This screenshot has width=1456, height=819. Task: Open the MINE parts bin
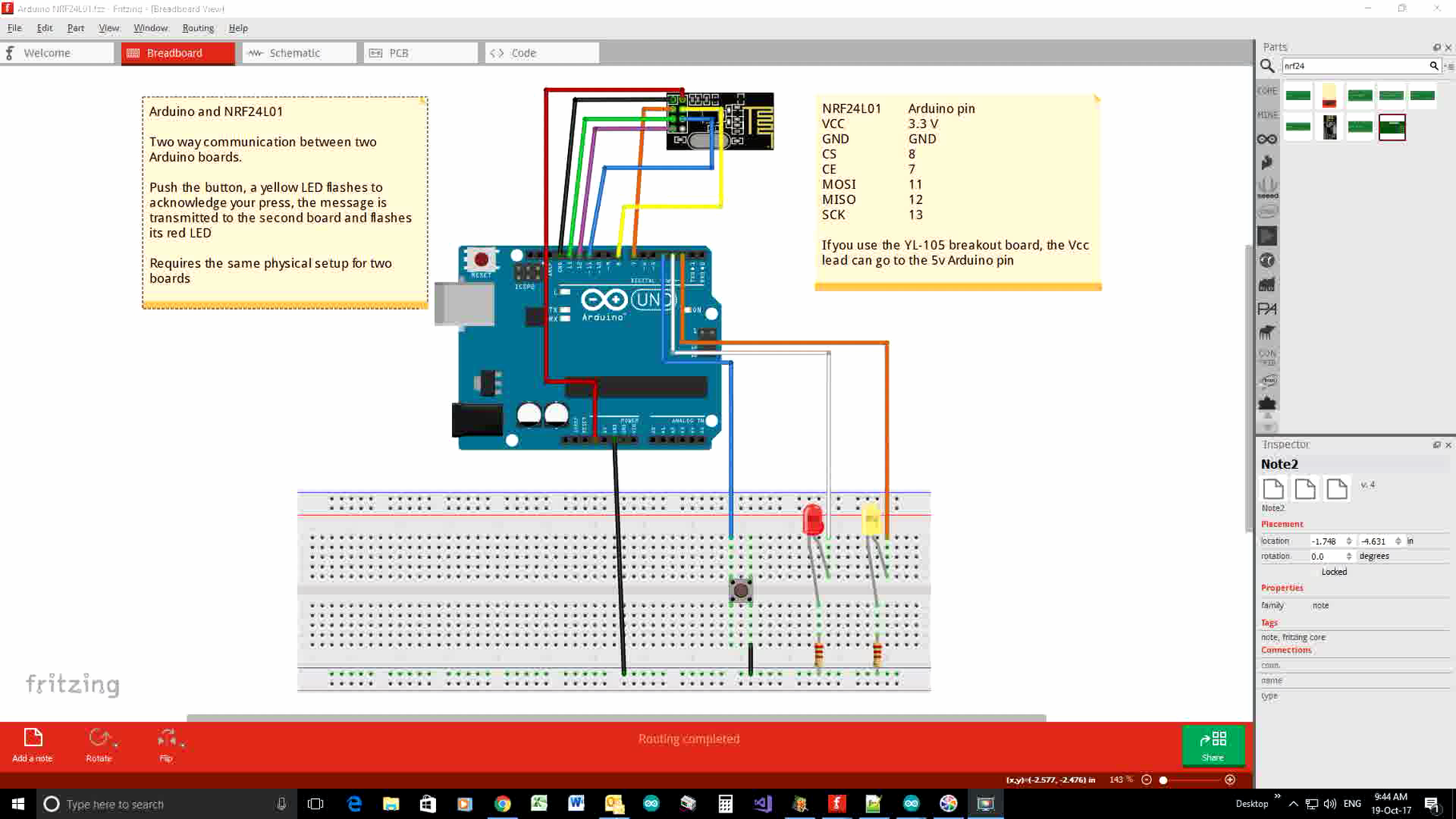[1267, 114]
